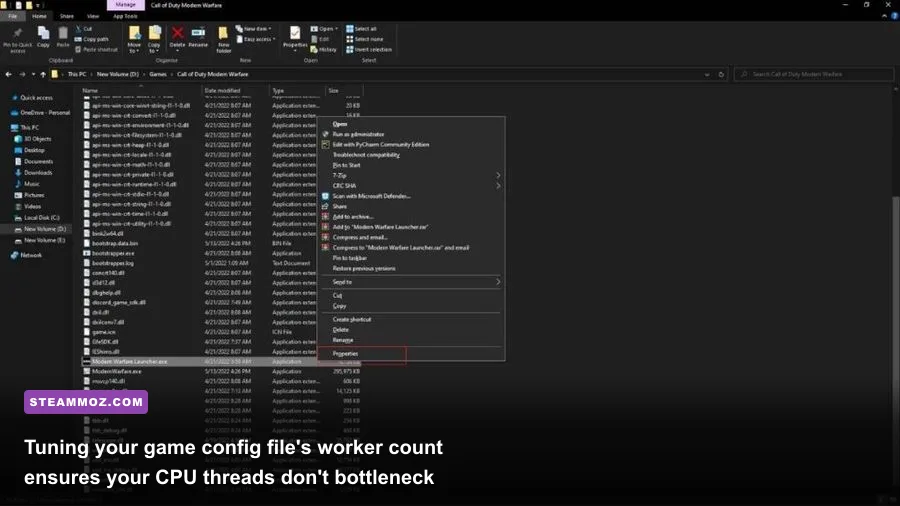Expand the address bar history dropdown
Image resolution: width=900 pixels, height=506 pixels.
coord(707,74)
